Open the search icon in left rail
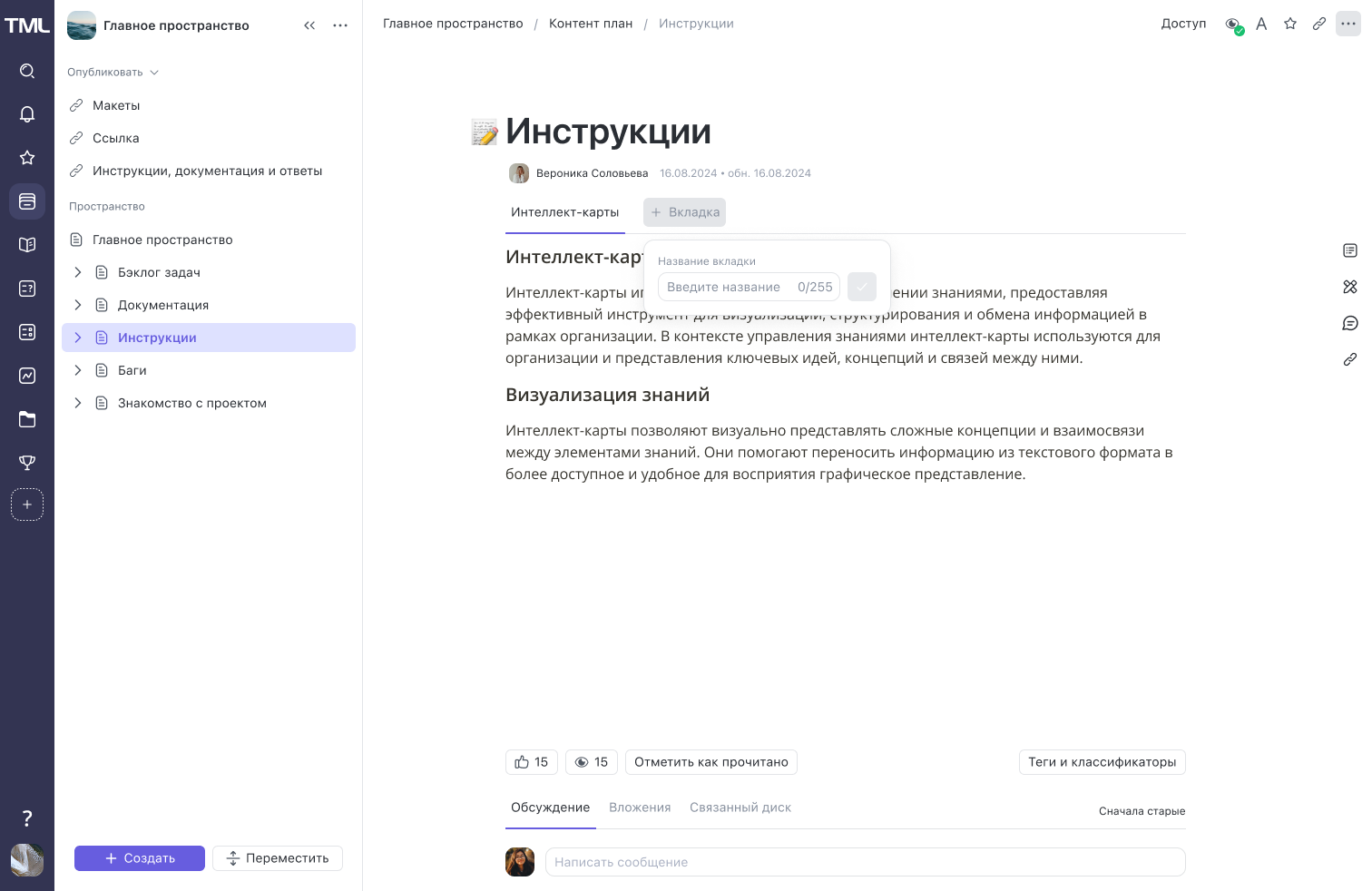The height and width of the screenshot is (891, 1372). tap(27, 71)
